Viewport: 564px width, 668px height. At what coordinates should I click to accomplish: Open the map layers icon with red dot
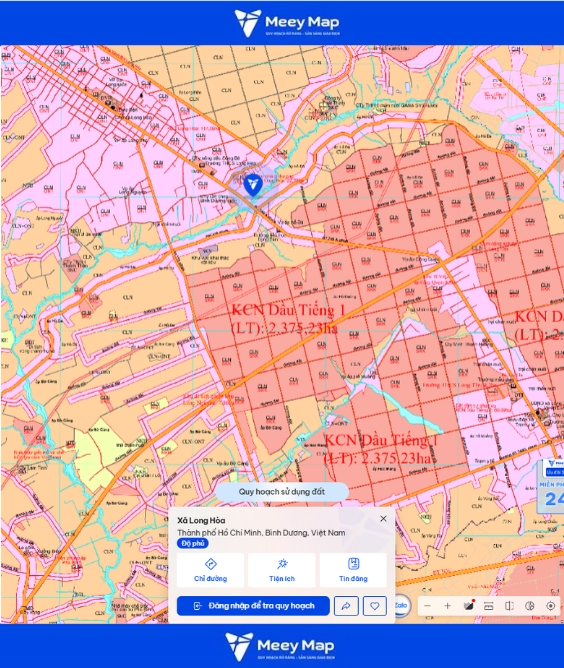coord(469,605)
